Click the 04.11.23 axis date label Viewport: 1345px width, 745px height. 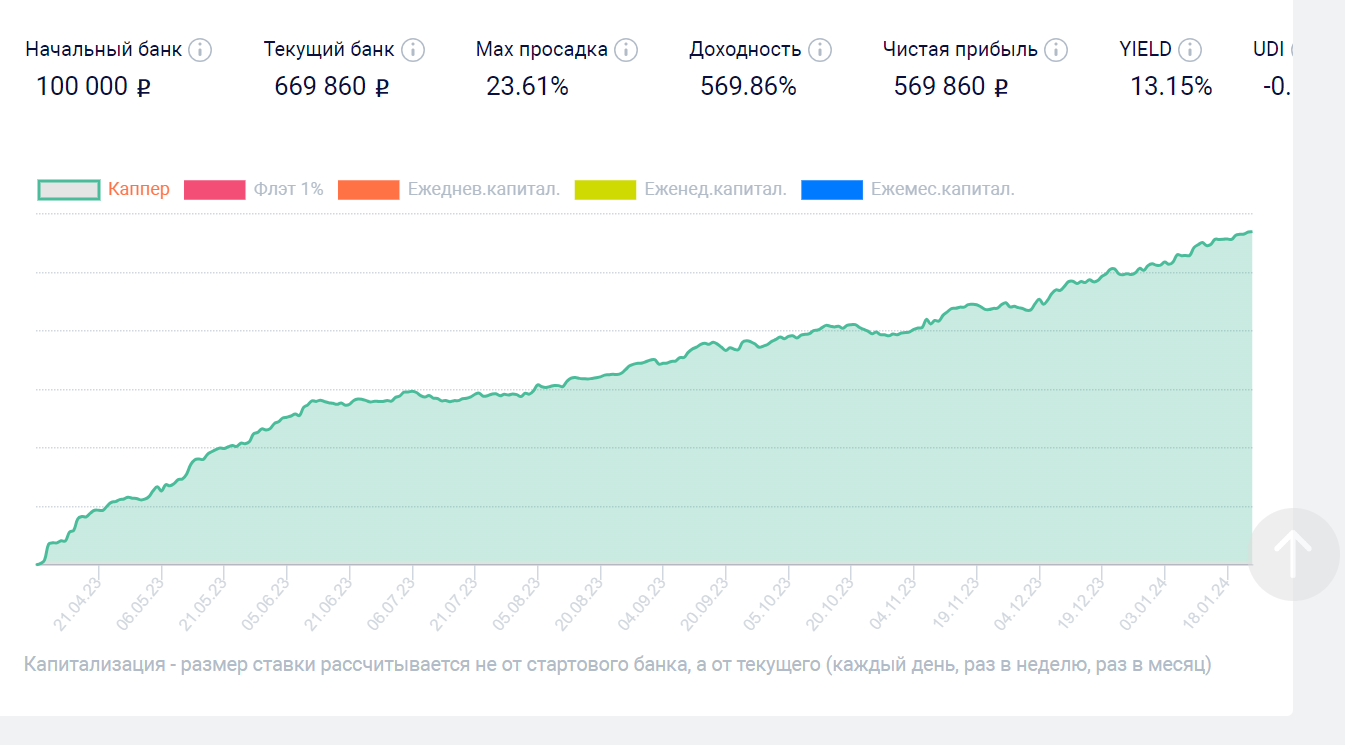point(892,602)
